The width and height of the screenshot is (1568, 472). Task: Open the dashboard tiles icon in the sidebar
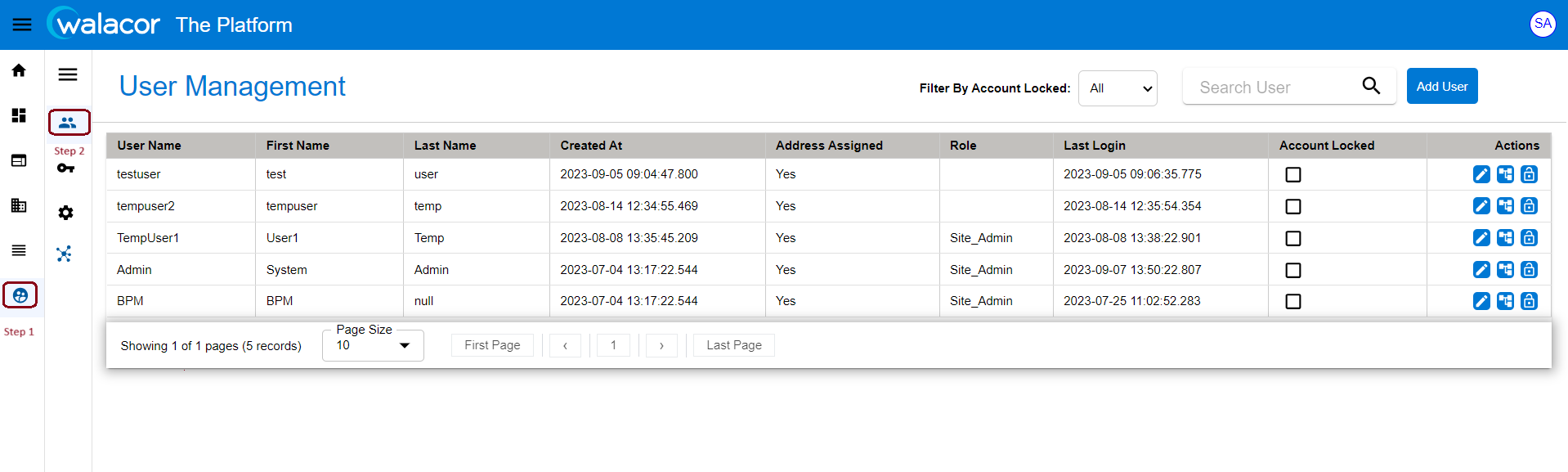19,115
